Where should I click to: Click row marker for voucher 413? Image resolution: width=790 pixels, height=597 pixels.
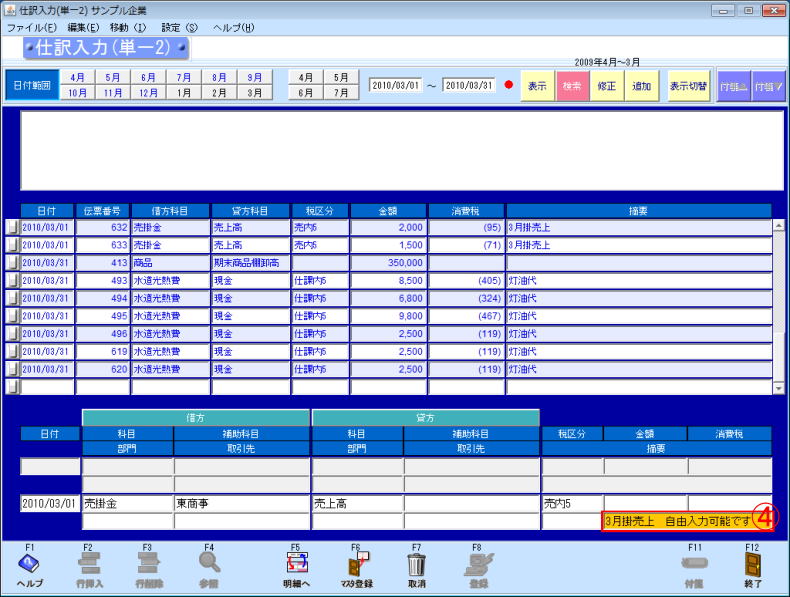point(12,262)
